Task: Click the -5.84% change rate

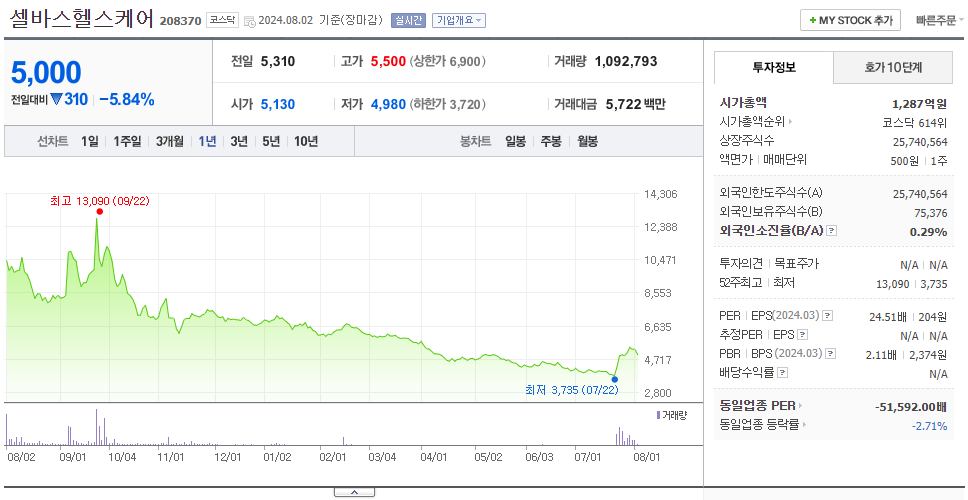Action: click(127, 99)
